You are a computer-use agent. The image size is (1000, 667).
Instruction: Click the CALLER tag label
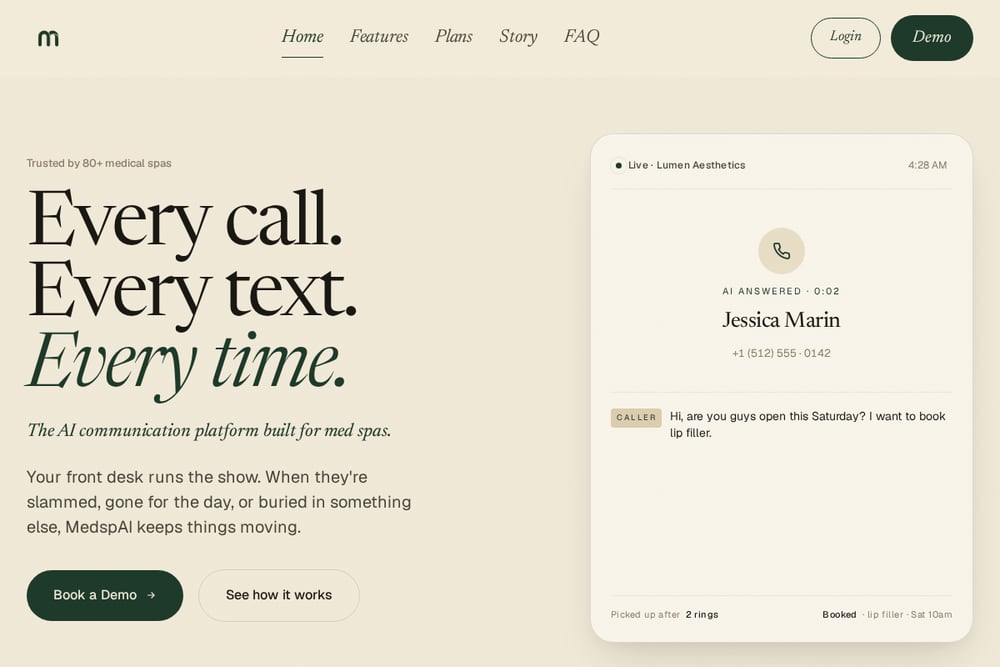point(636,418)
